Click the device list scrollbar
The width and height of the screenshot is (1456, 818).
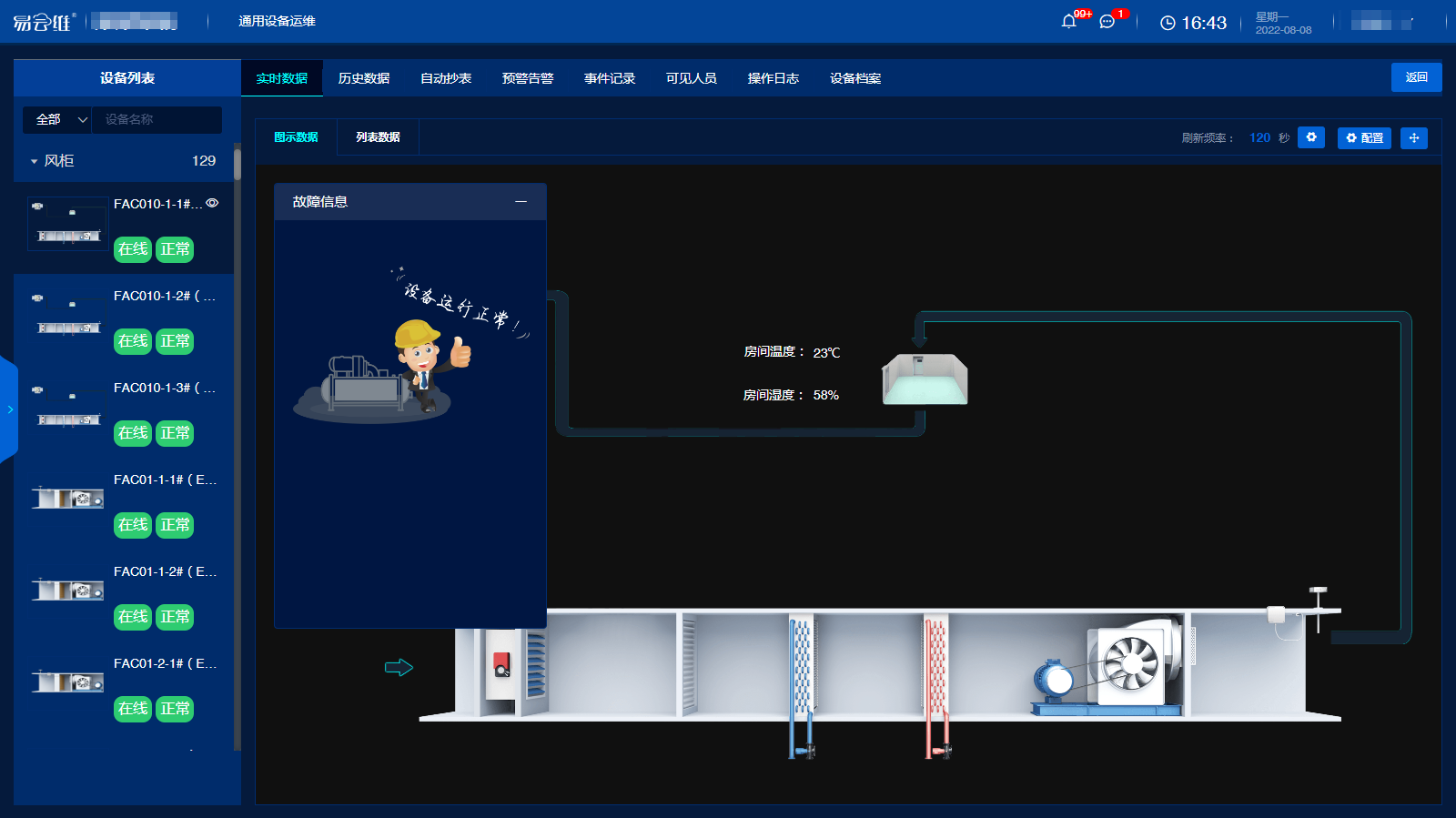pyautogui.click(x=238, y=164)
